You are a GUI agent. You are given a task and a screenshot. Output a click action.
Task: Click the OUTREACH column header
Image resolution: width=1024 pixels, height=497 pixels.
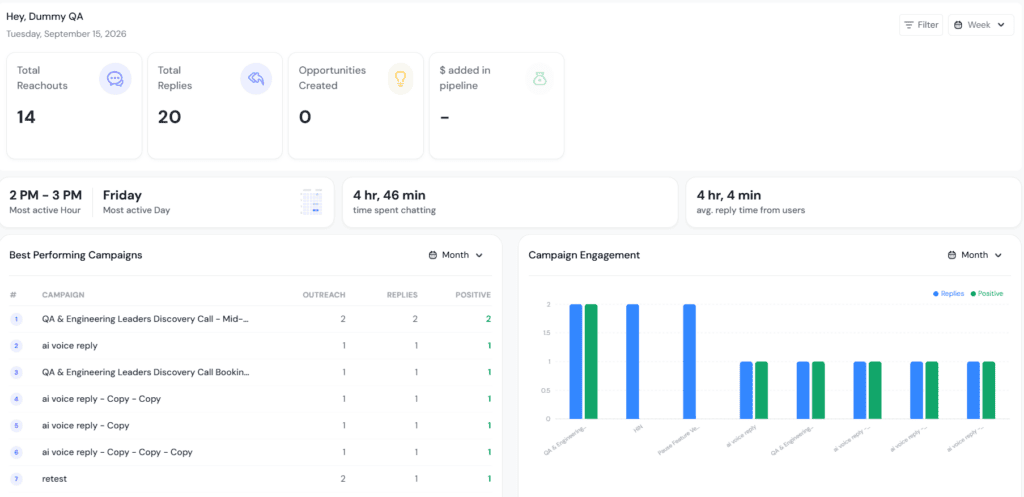point(324,295)
